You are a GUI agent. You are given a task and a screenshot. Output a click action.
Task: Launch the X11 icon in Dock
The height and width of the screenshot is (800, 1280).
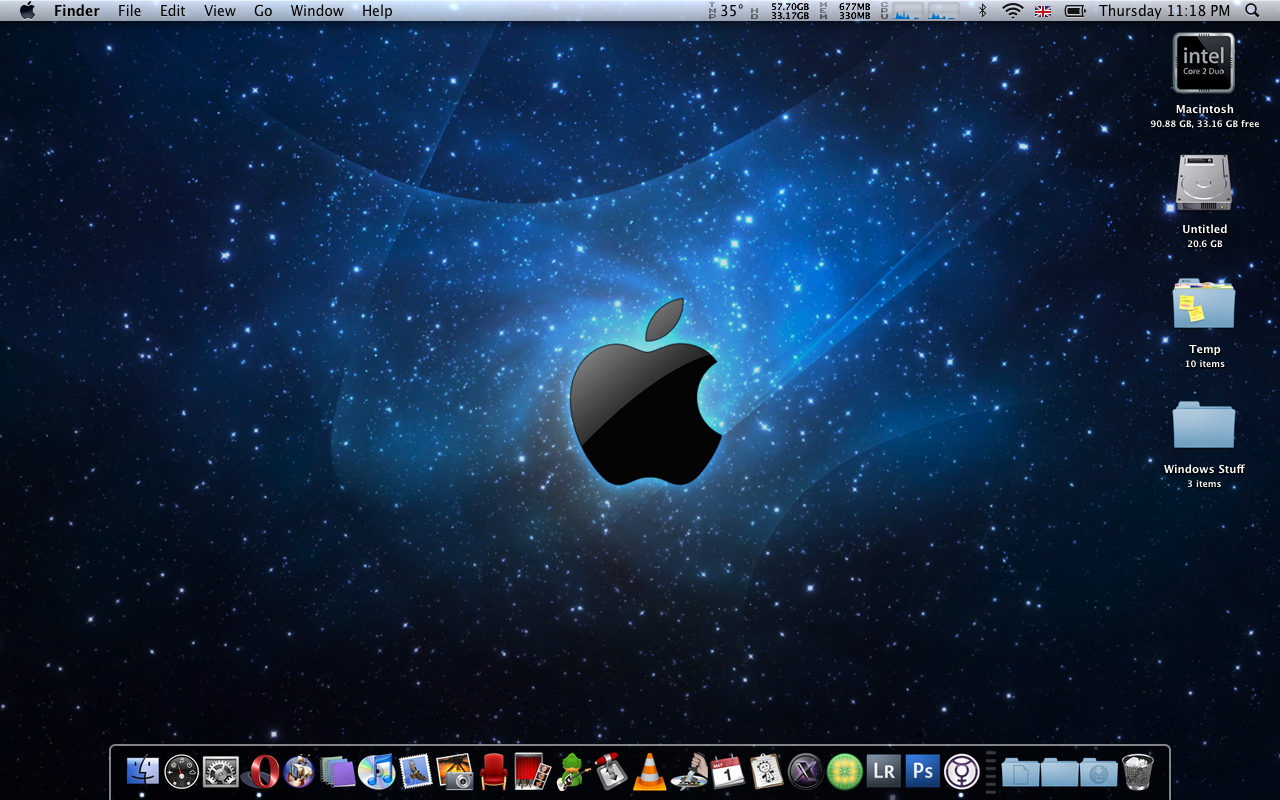pyautogui.click(x=806, y=771)
